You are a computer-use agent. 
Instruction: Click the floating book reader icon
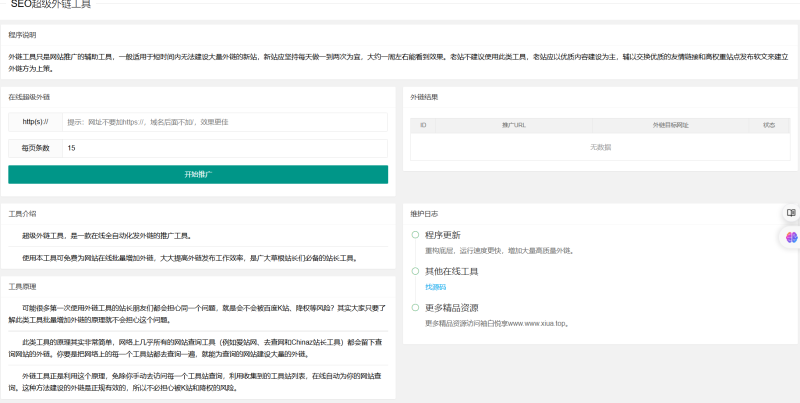pos(791,213)
